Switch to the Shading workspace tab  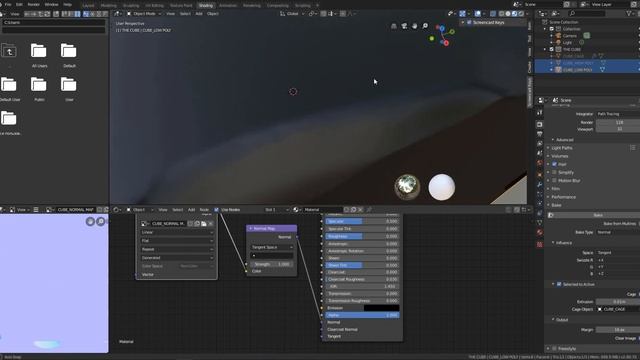pos(206,5)
